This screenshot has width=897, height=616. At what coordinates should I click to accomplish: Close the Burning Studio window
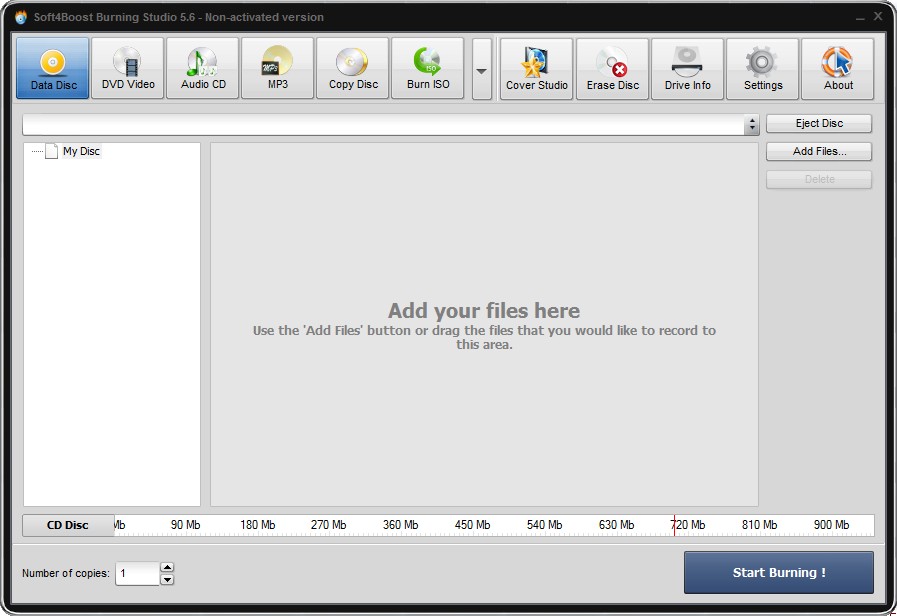(x=878, y=17)
